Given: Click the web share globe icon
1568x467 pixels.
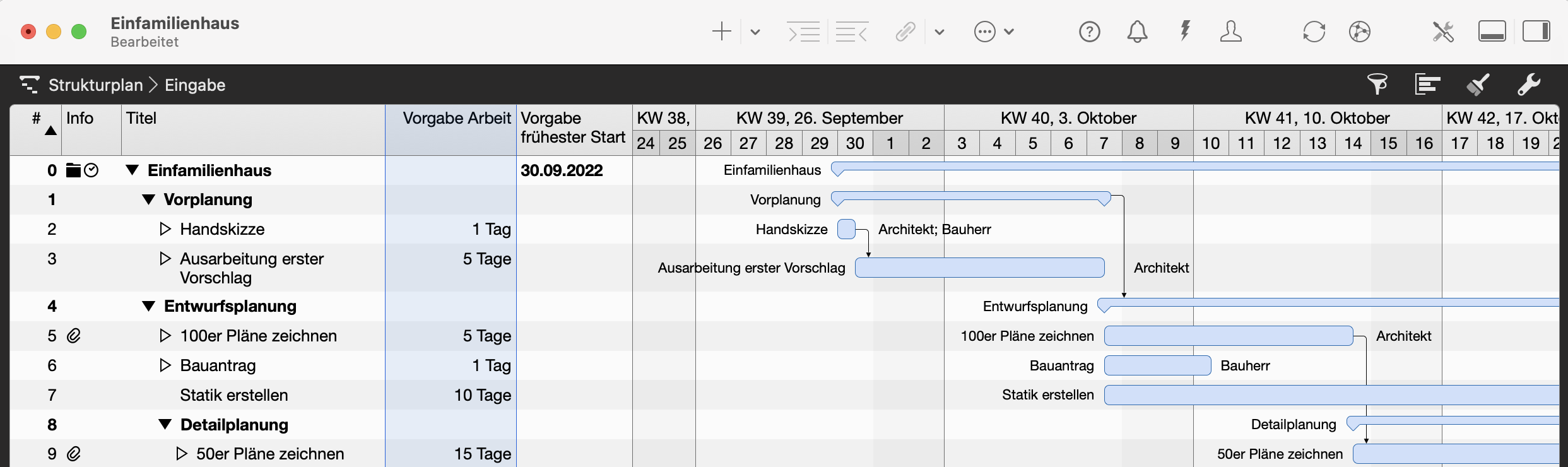Looking at the screenshot, I should click(x=1360, y=32).
